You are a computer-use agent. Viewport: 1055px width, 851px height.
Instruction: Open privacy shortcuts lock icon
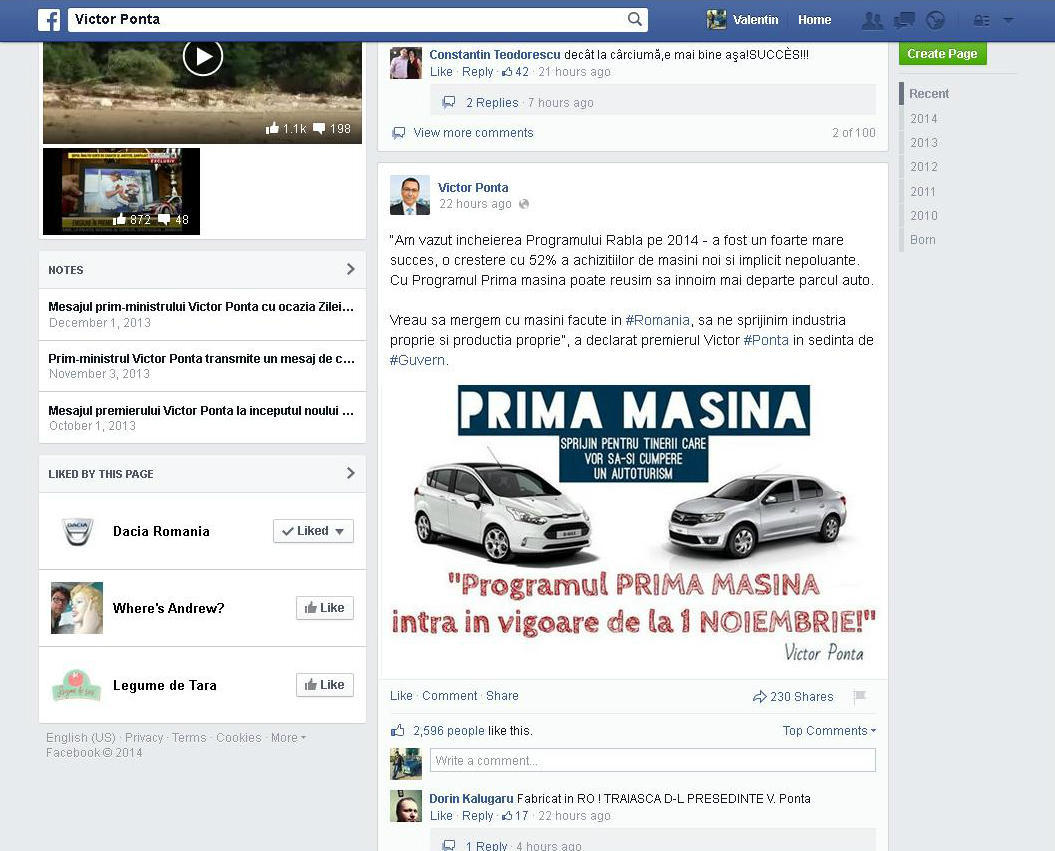(x=981, y=21)
